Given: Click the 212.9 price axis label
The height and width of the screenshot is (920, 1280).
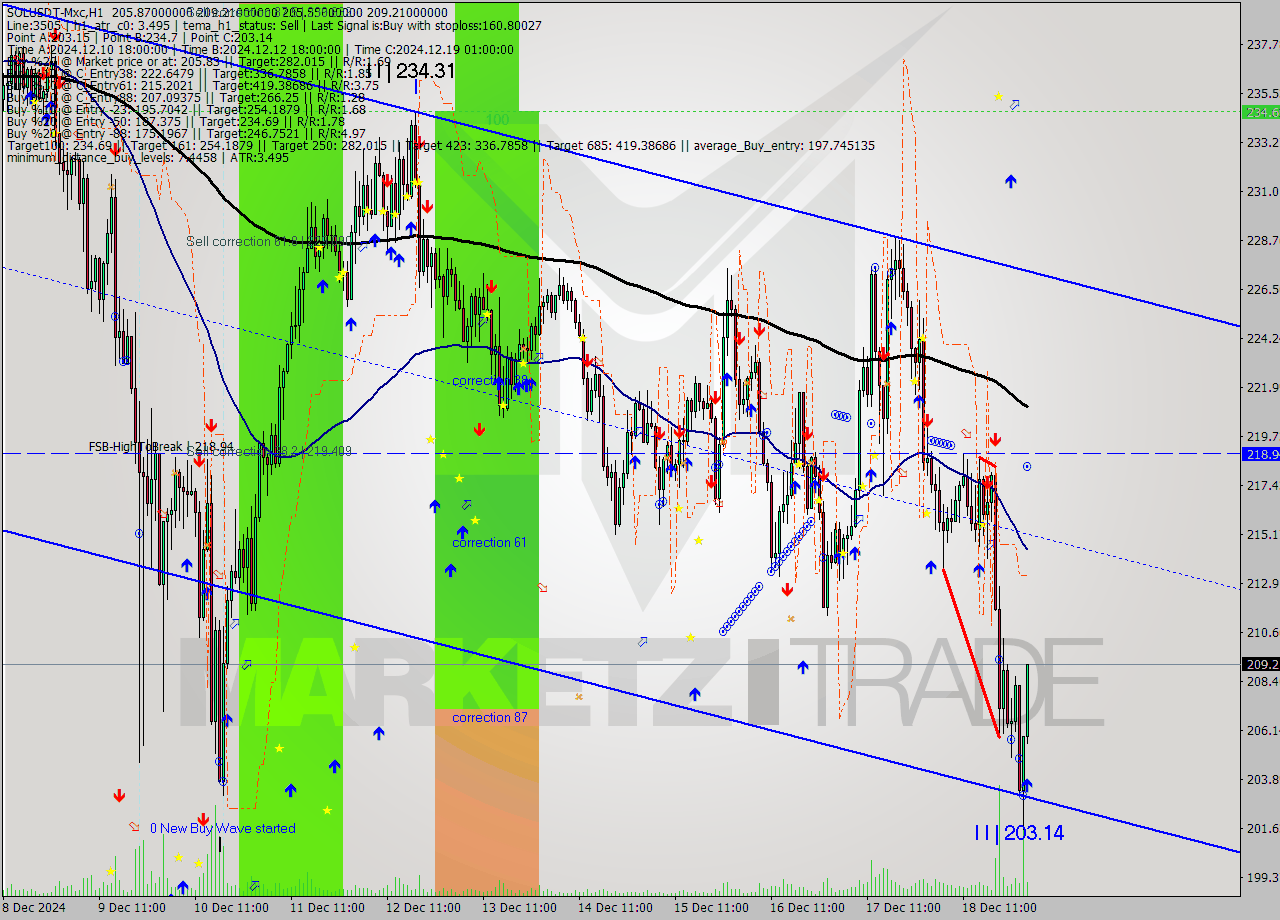Looking at the screenshot, I should click(1262, 584).
